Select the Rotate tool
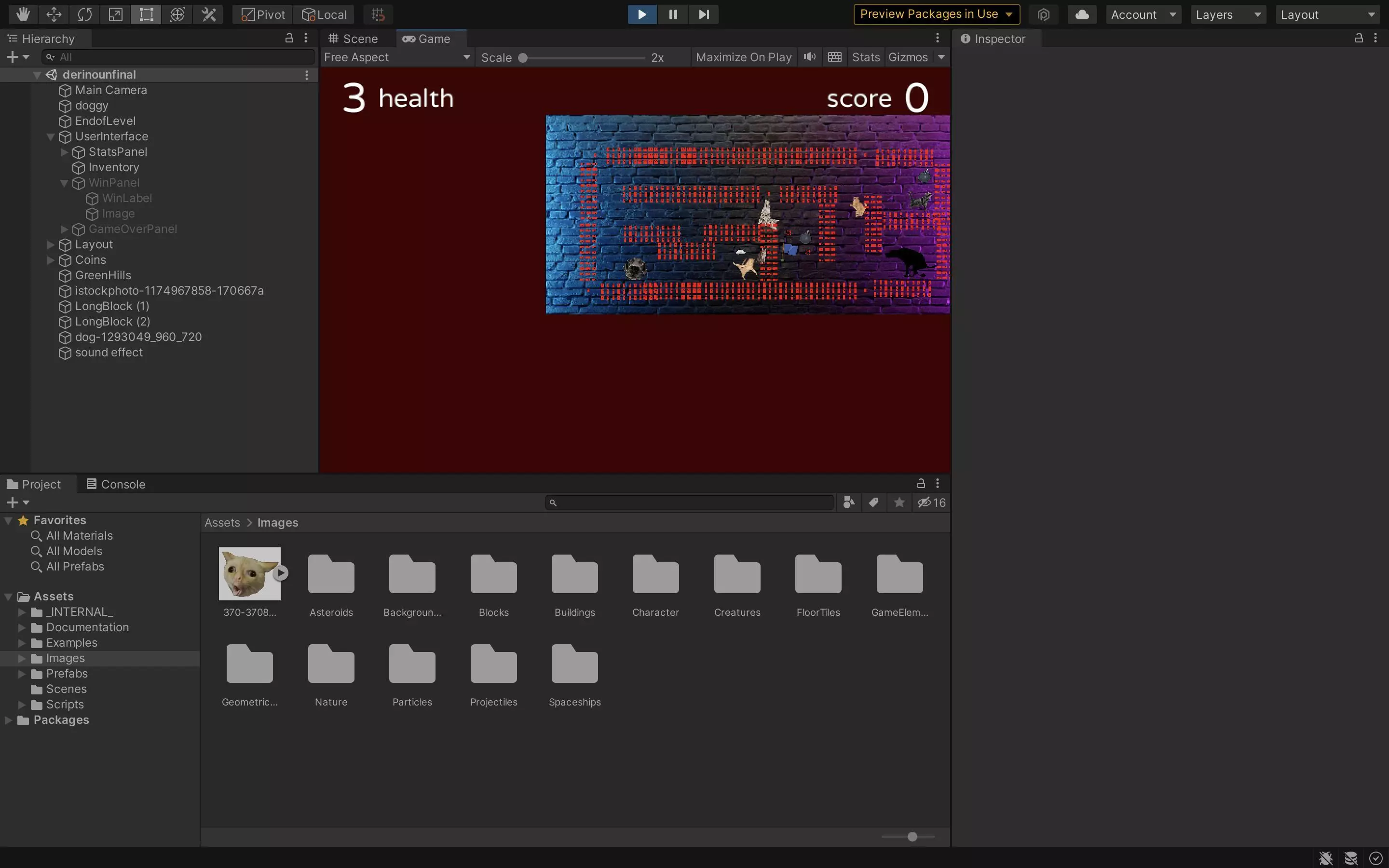The image size is (1389, 868). pos(85,14)
